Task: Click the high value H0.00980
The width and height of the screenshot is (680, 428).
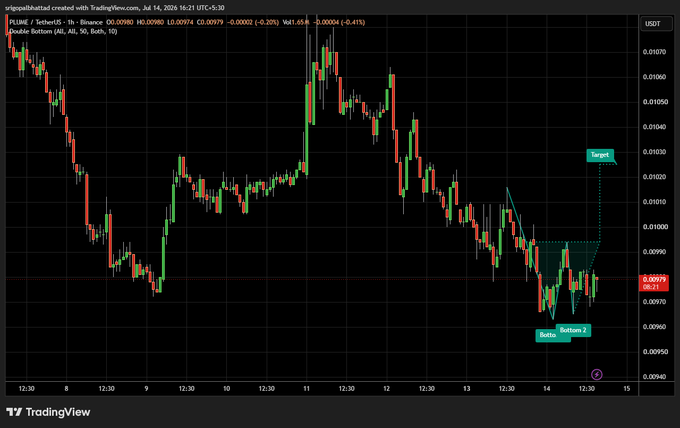Action: tap(150, 22)
